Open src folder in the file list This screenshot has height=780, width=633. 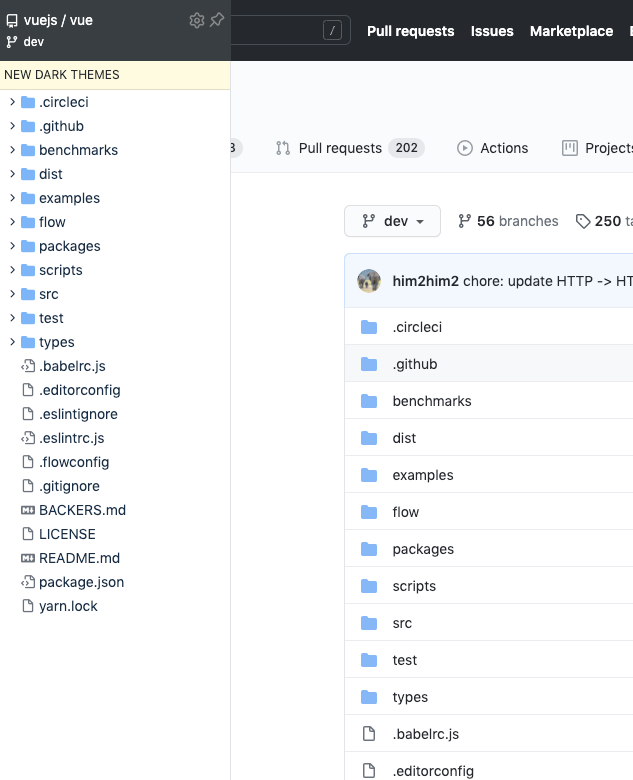(x=402, y=623)
